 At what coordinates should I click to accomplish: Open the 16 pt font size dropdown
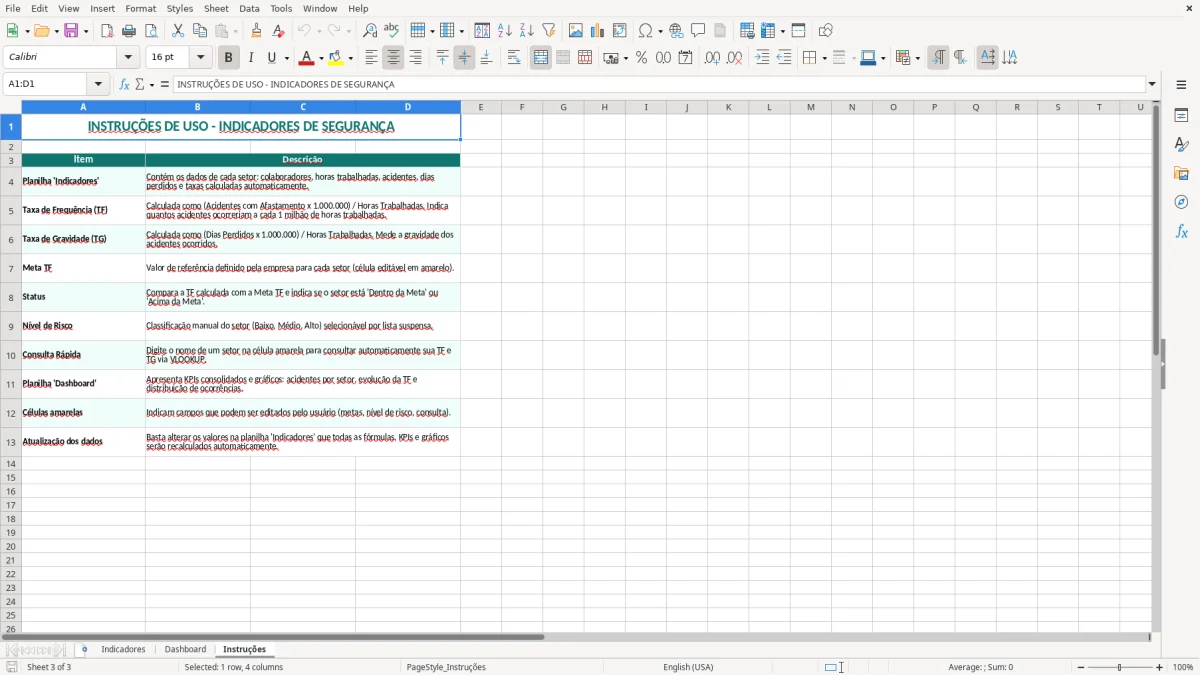tap(200, 58)
